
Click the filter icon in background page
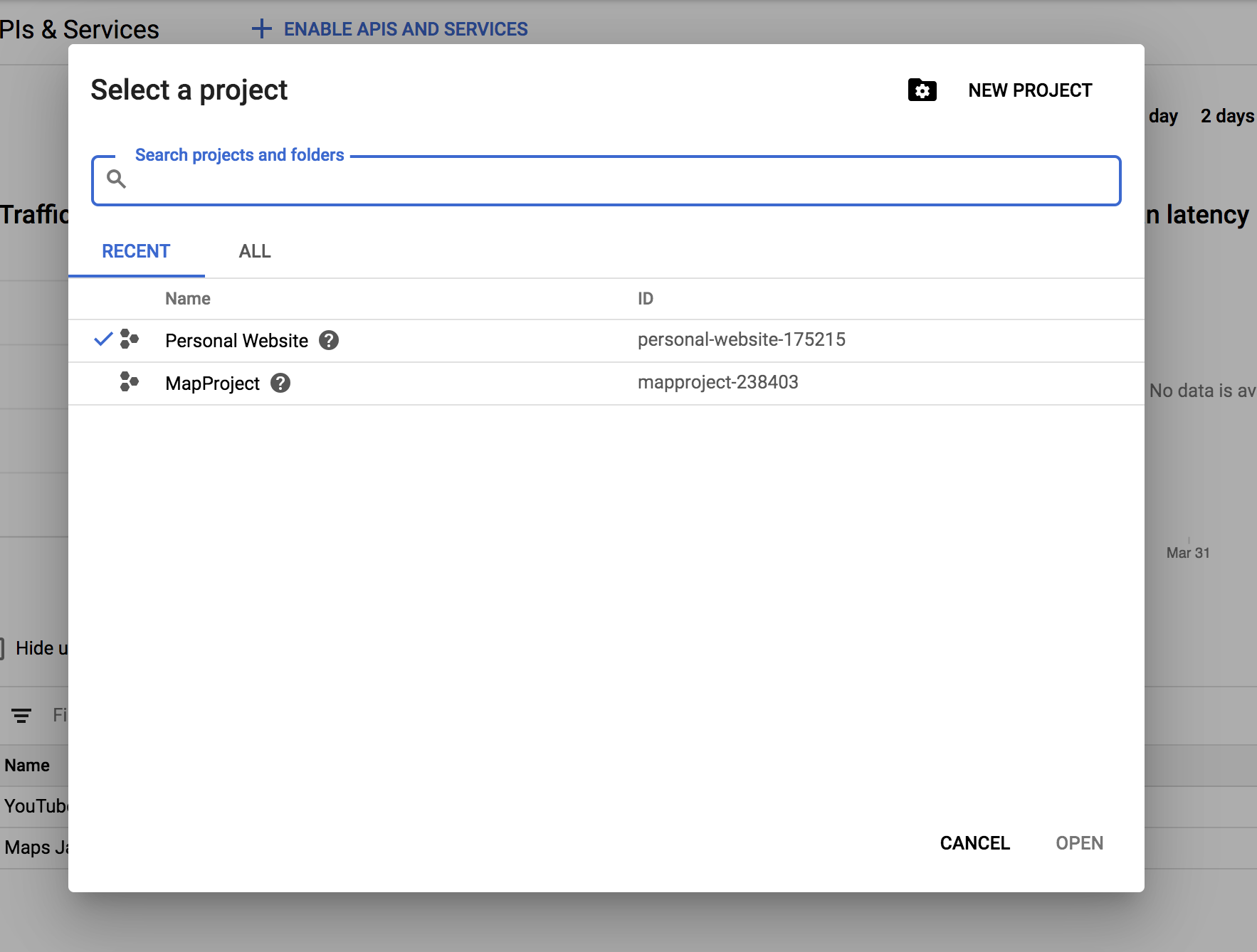(x=21, y=716)
